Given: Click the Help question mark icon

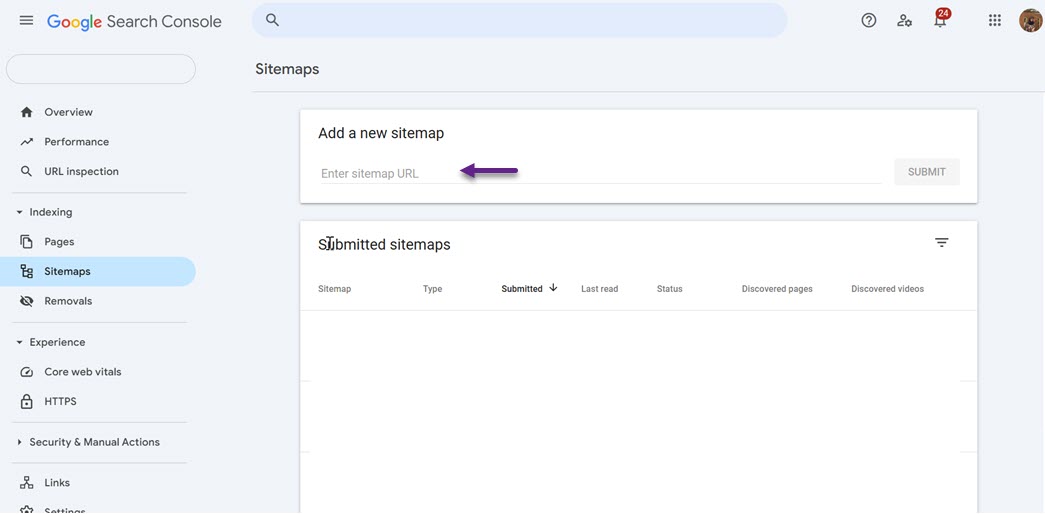Looking at the screenshot, I should [x=869, y=21].
